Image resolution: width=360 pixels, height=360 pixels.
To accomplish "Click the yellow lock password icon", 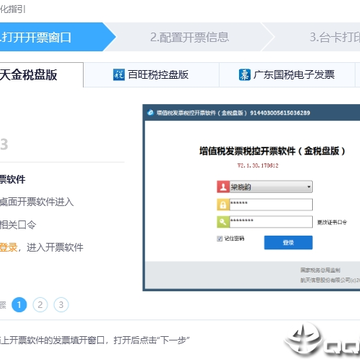I will click(x=223, y=204).
